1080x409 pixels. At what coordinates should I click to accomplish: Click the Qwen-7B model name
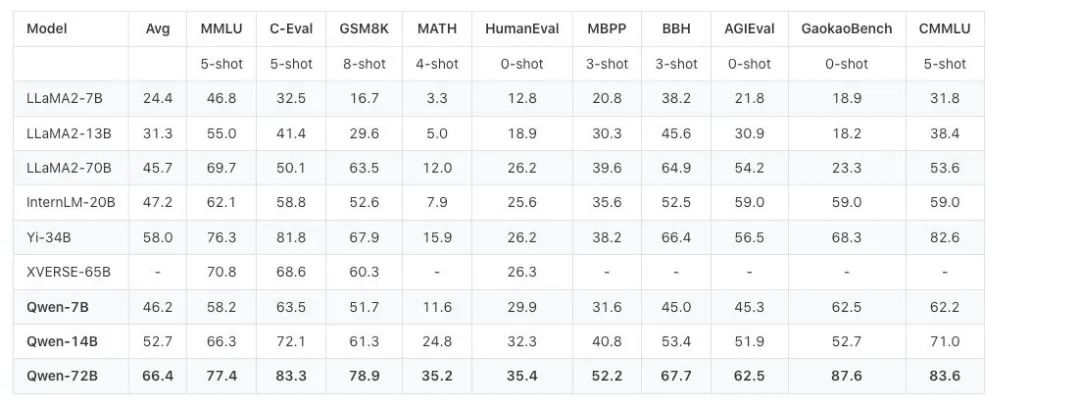click(57, 306)
